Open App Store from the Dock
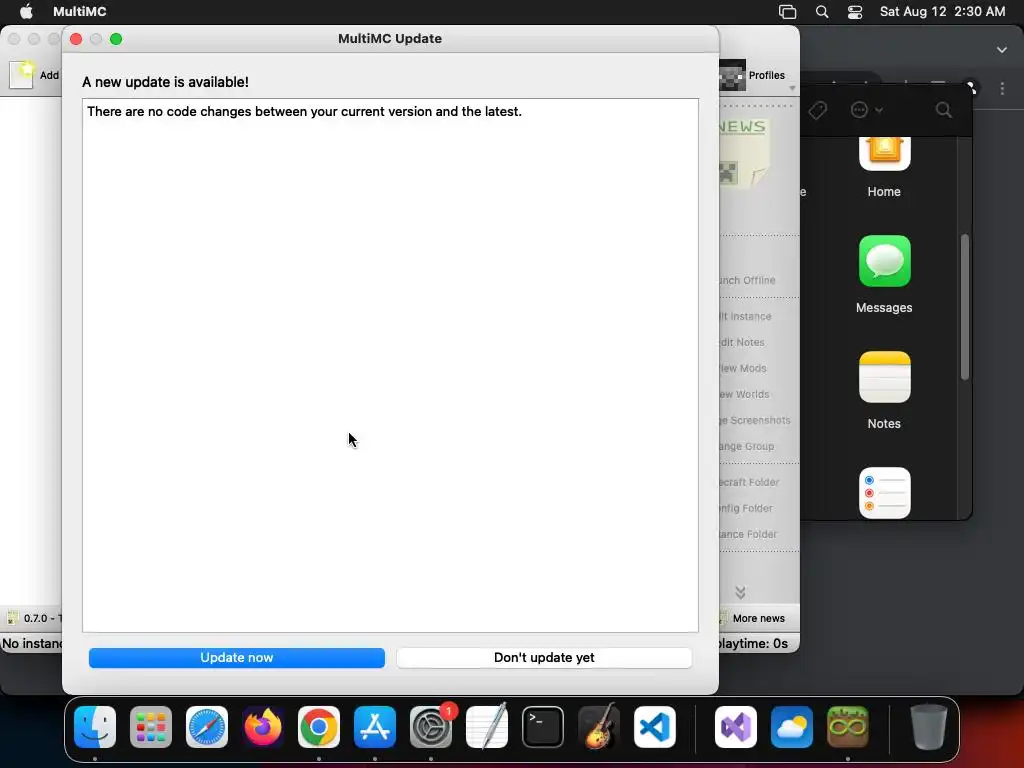 tap(375, 727)
